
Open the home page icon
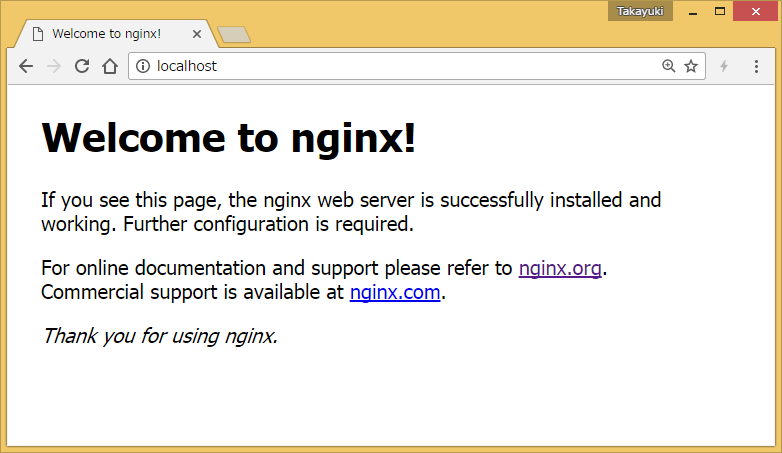[110, 66]
